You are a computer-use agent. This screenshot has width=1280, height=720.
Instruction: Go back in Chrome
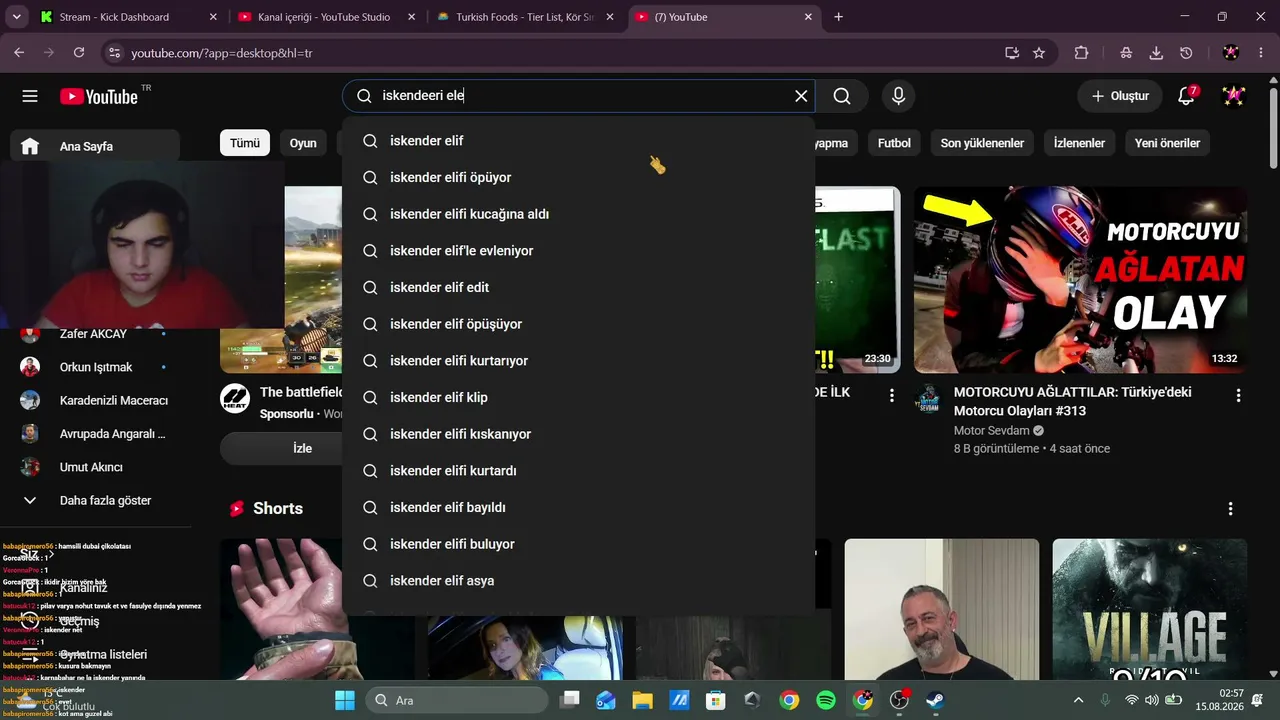pos(19,53)
